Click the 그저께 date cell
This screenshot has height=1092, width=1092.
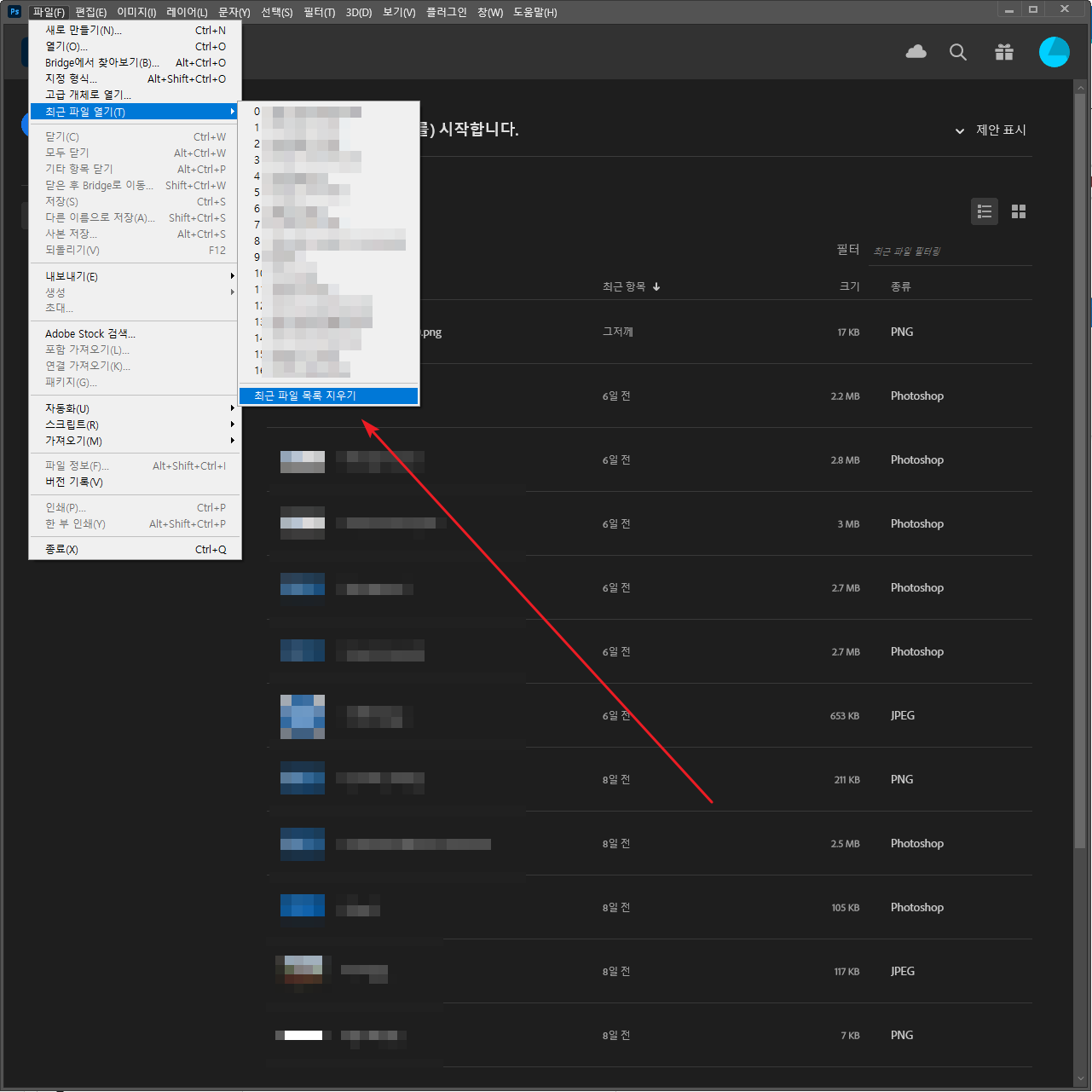coord(617,332)
